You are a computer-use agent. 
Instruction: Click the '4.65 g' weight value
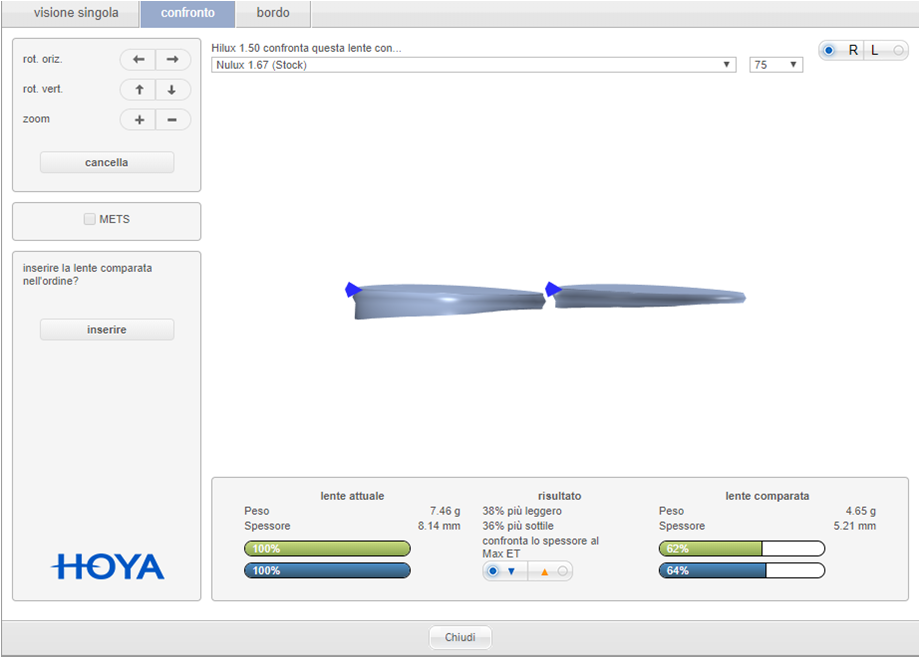pos(861,511)
